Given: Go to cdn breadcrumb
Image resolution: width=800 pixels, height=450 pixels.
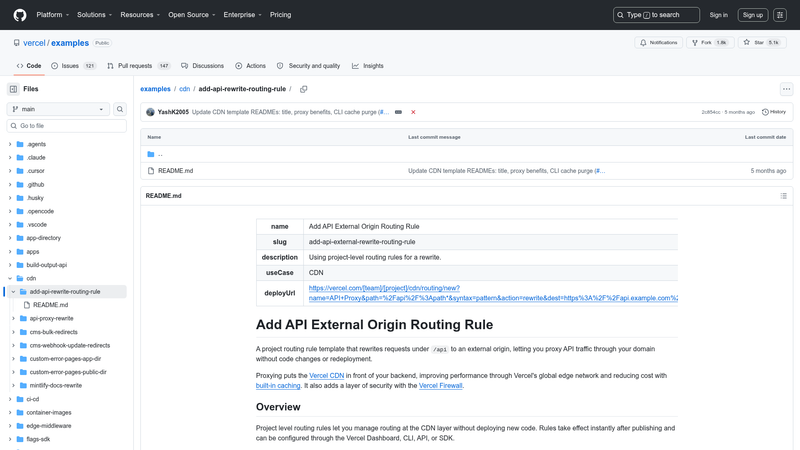Looking at the screenshot, I should pos(185,89).
